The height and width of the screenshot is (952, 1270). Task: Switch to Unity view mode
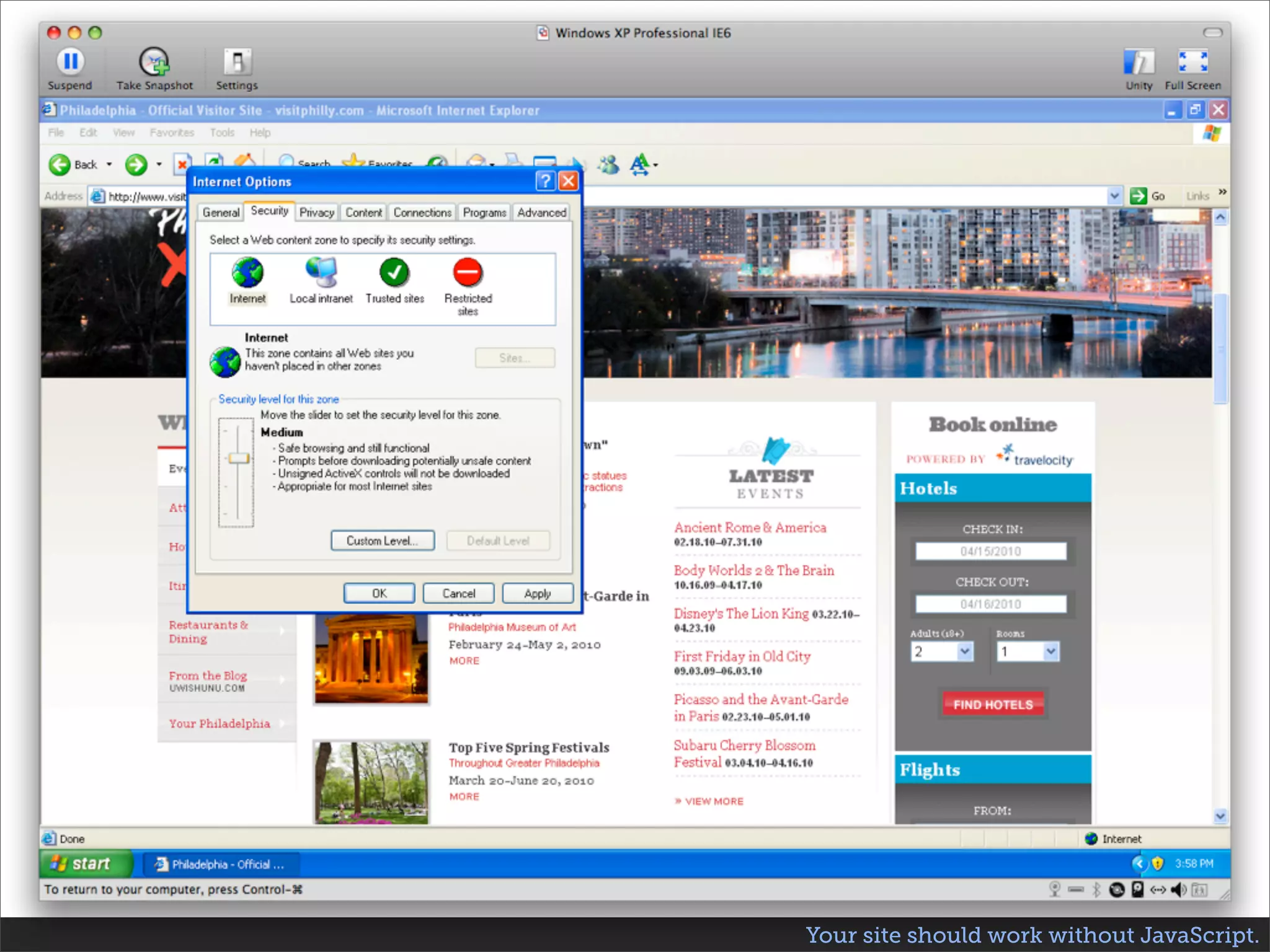[x=1139, y=63]
